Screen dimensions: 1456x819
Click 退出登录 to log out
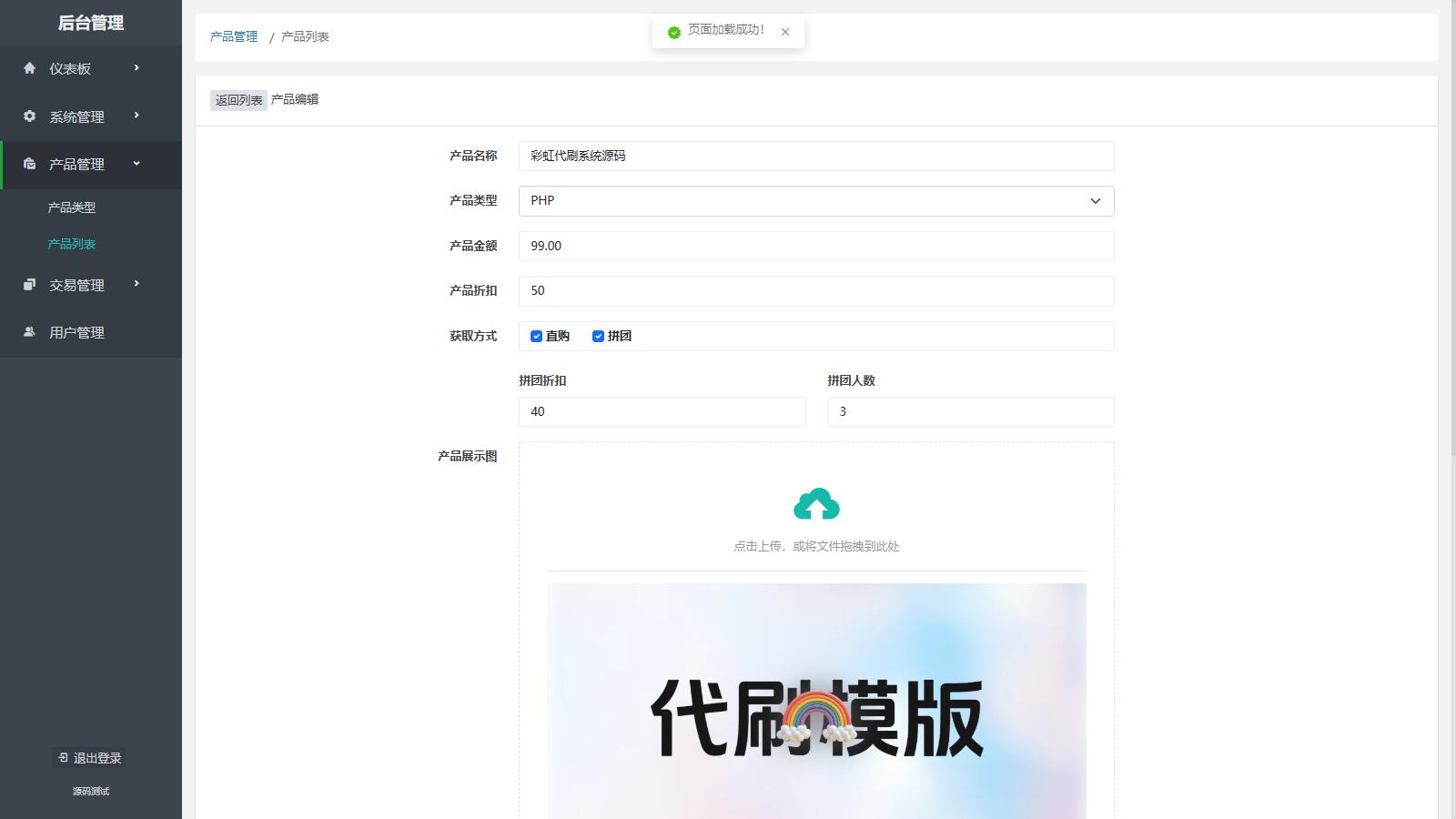(x=90, y=758)
